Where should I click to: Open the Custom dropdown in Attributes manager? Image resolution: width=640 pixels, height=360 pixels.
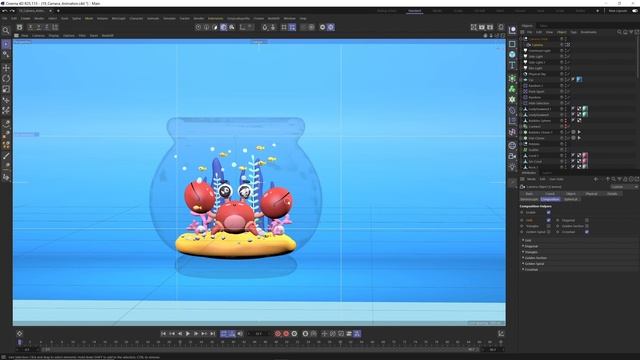pos(623,187)
